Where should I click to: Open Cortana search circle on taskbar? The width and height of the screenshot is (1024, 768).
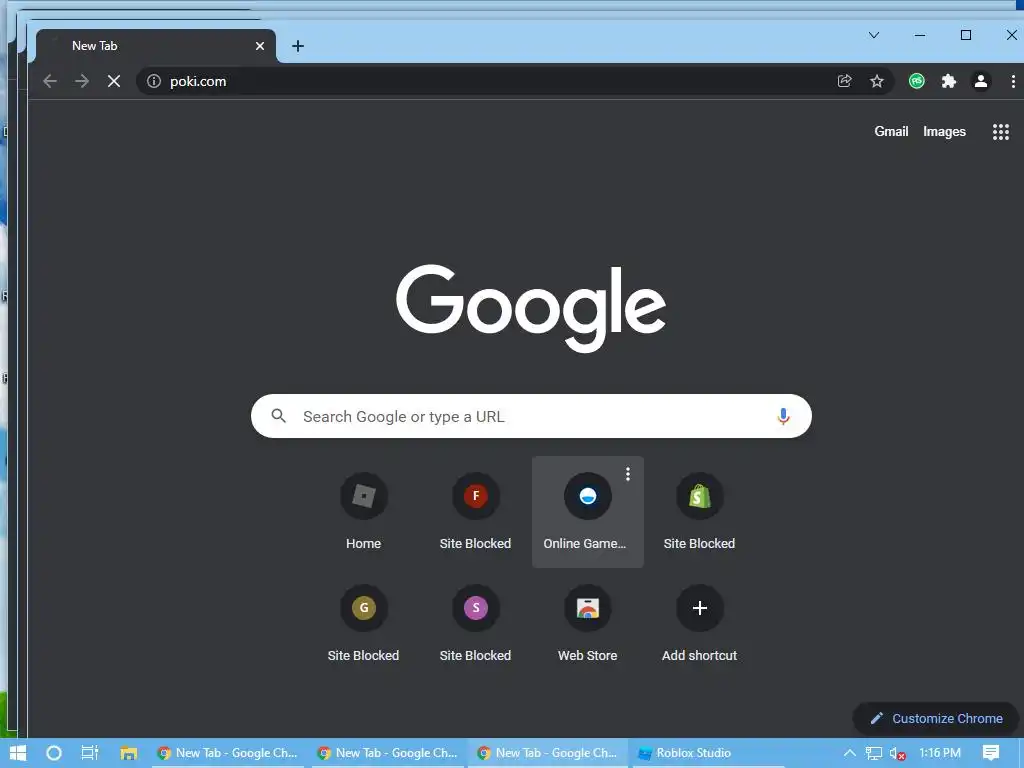point(54,753)
